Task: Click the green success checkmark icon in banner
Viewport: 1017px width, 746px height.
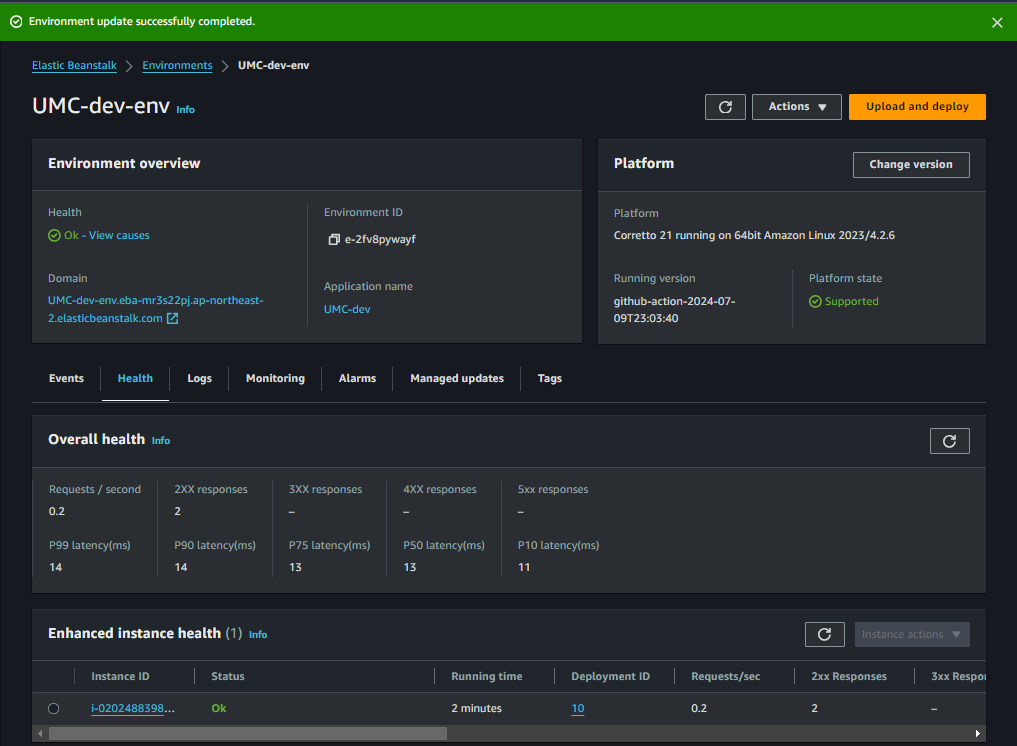Action: click(x=16, y=22)
